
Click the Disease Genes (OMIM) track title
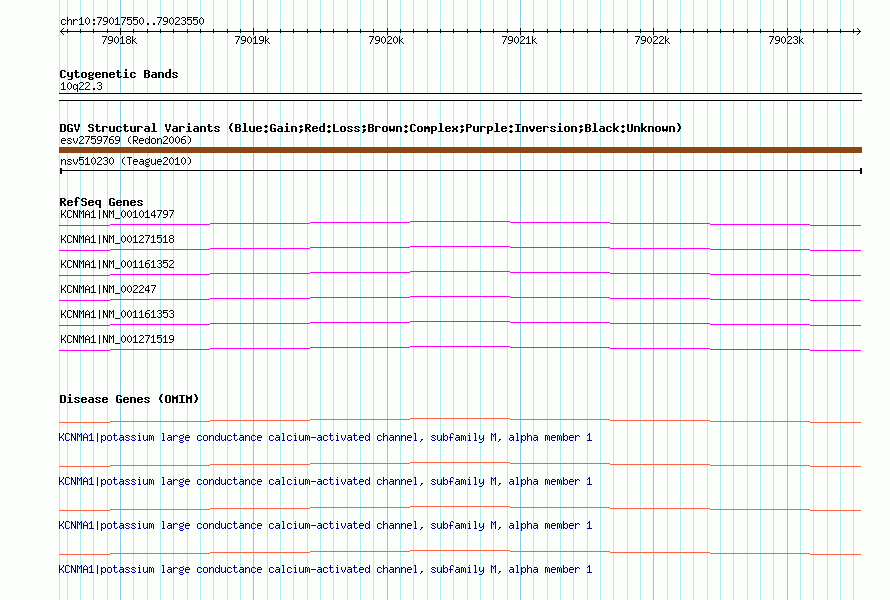[129, 399]
